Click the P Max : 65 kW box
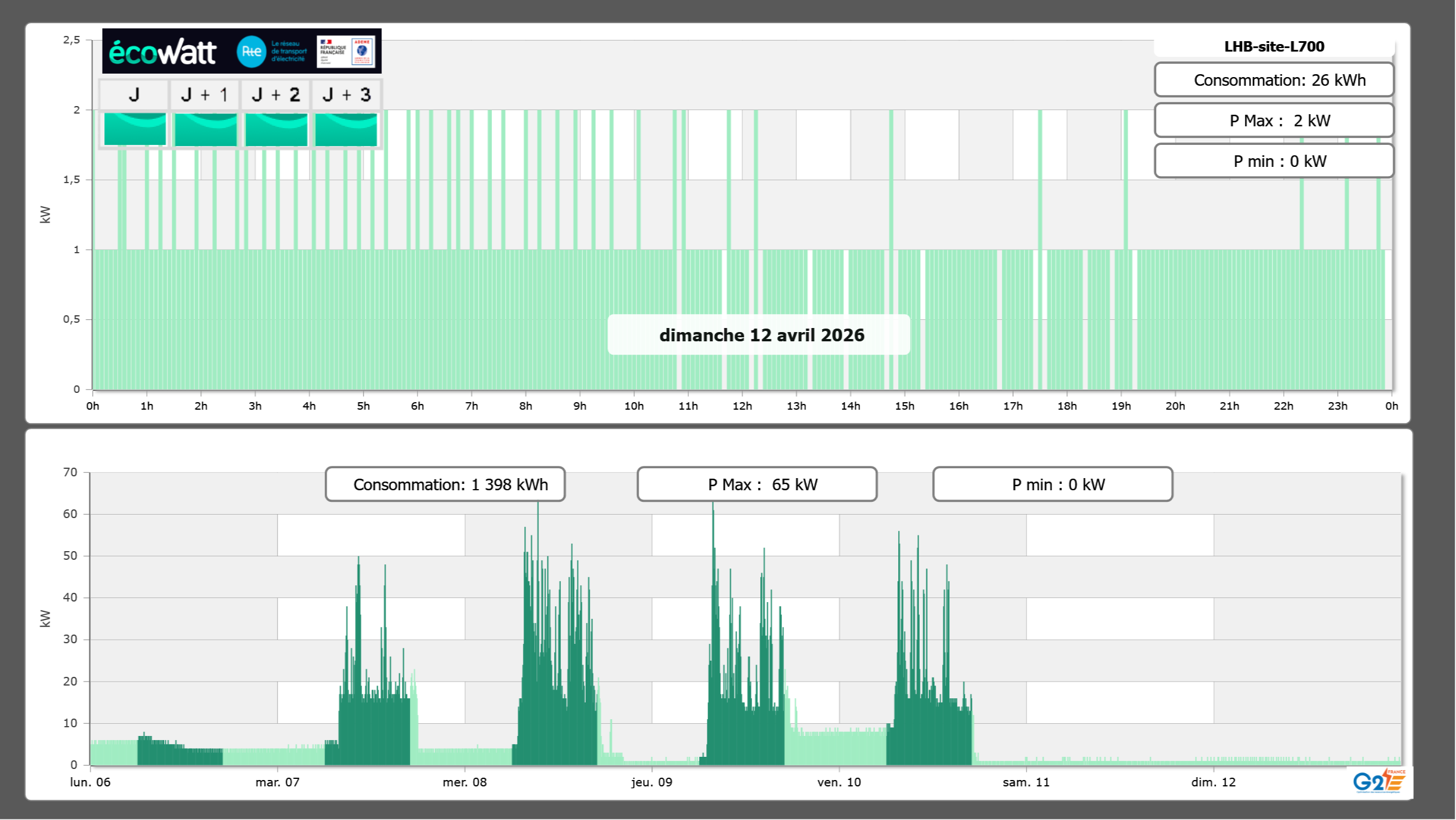This screenshot has height=820, width=1456. coord(757,484)
